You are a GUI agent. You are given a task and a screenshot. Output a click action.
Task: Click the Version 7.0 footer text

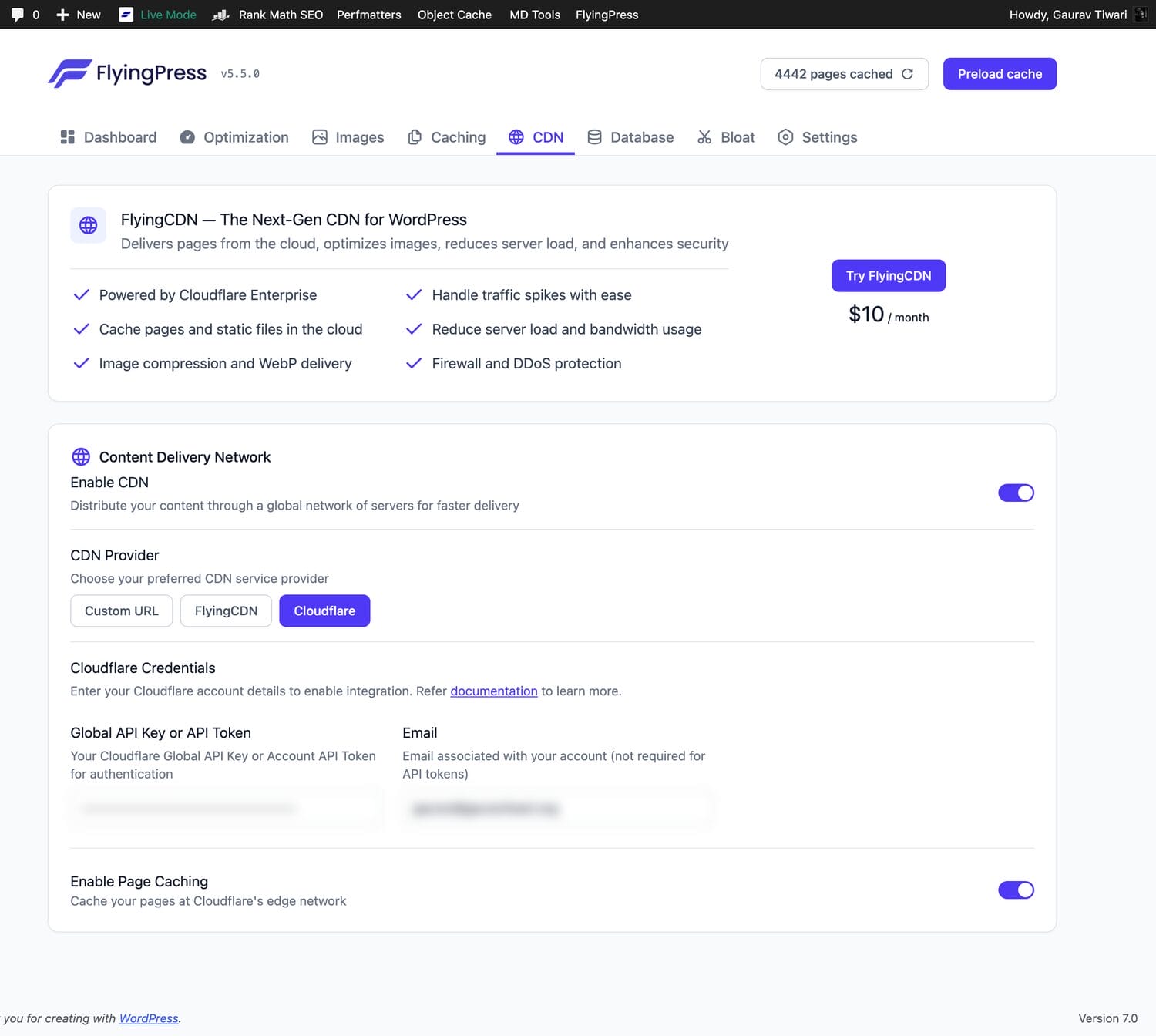1107,1018
